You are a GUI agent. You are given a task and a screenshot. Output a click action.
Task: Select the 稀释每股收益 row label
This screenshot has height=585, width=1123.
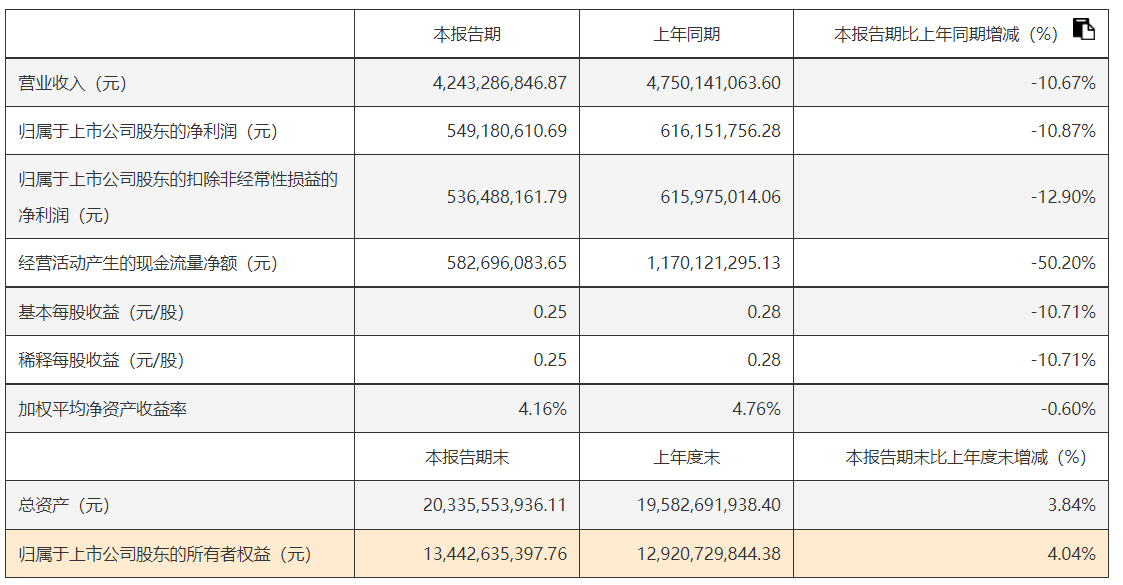[x=101, y=360]
